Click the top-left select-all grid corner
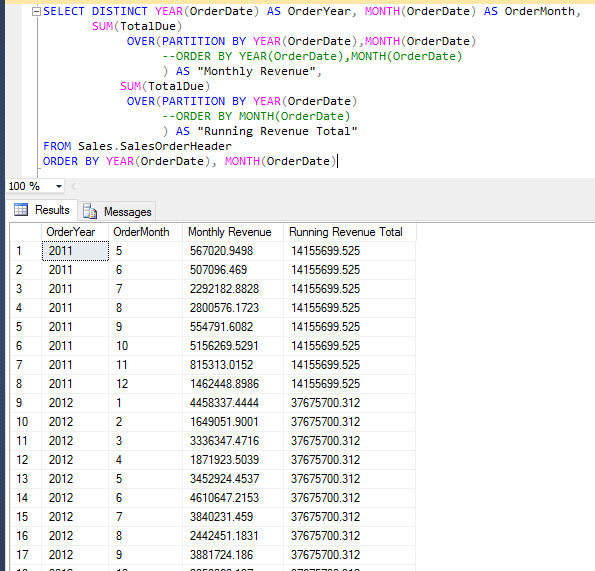 (x=25, y=232)
